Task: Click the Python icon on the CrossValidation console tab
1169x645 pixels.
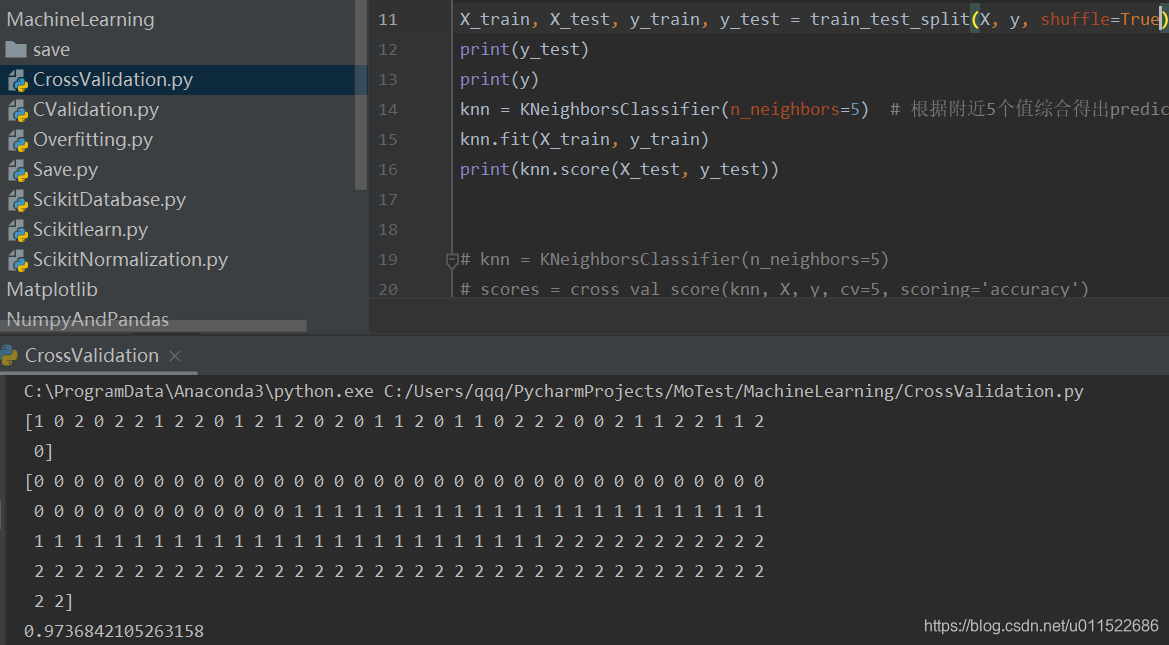Action: click(11, 355)
